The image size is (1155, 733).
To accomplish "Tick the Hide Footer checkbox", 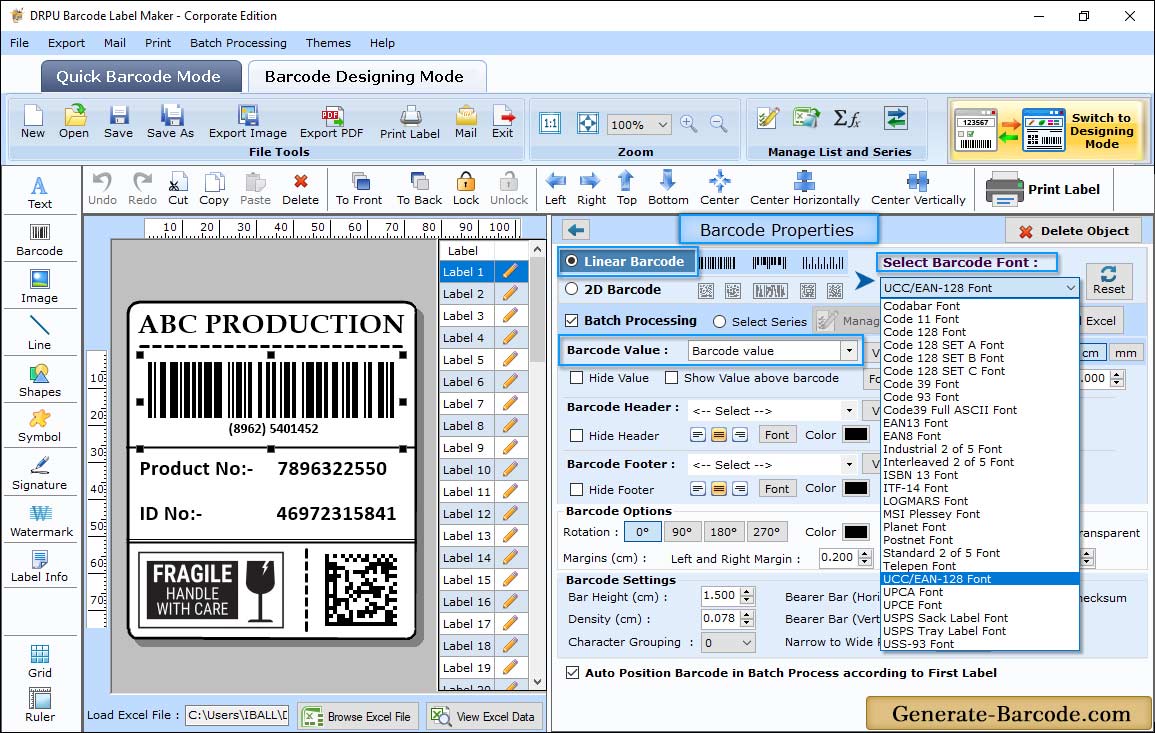I will click(x=577, y=489).
